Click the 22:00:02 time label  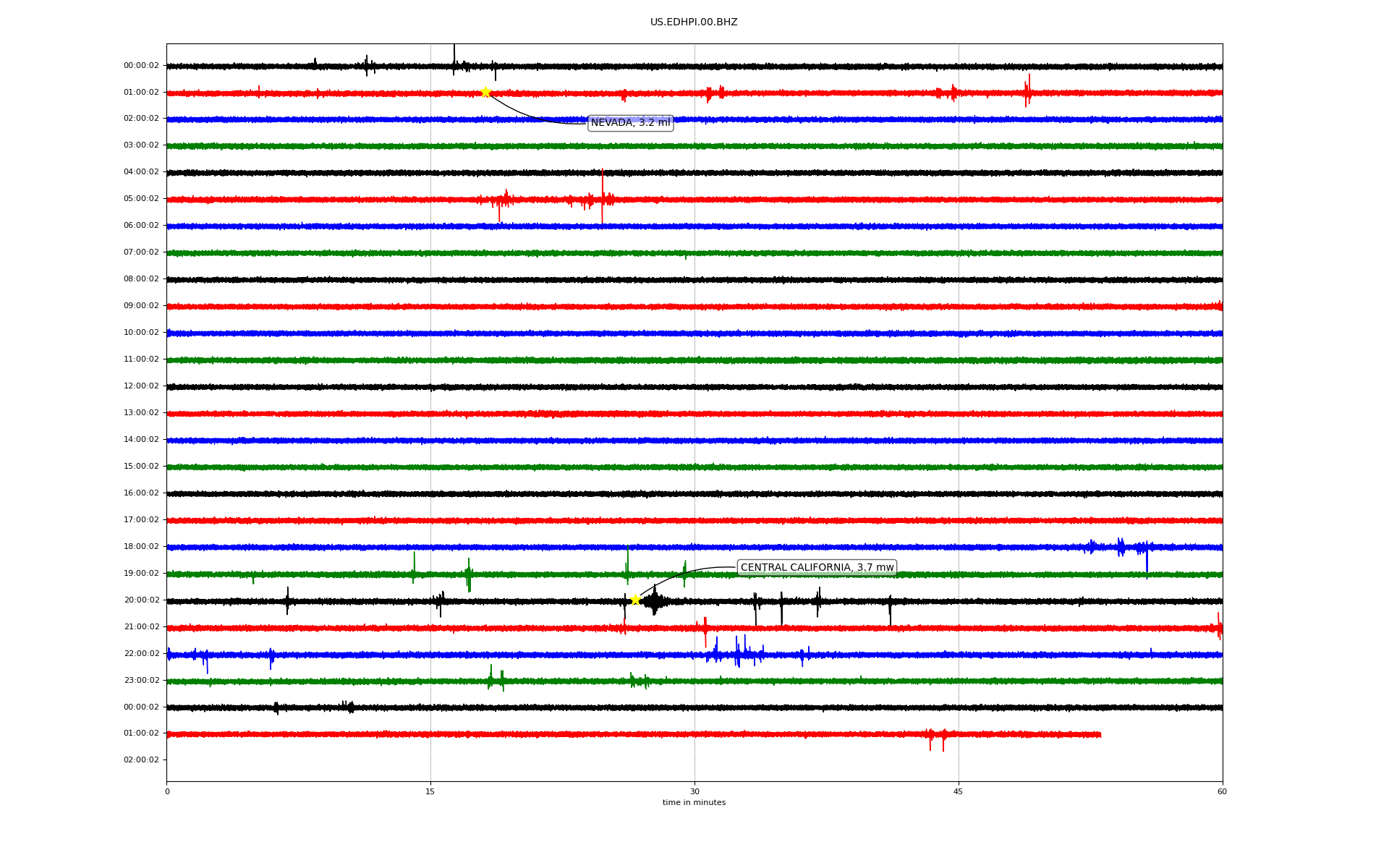pyautogui.click(x=141, y=654)
